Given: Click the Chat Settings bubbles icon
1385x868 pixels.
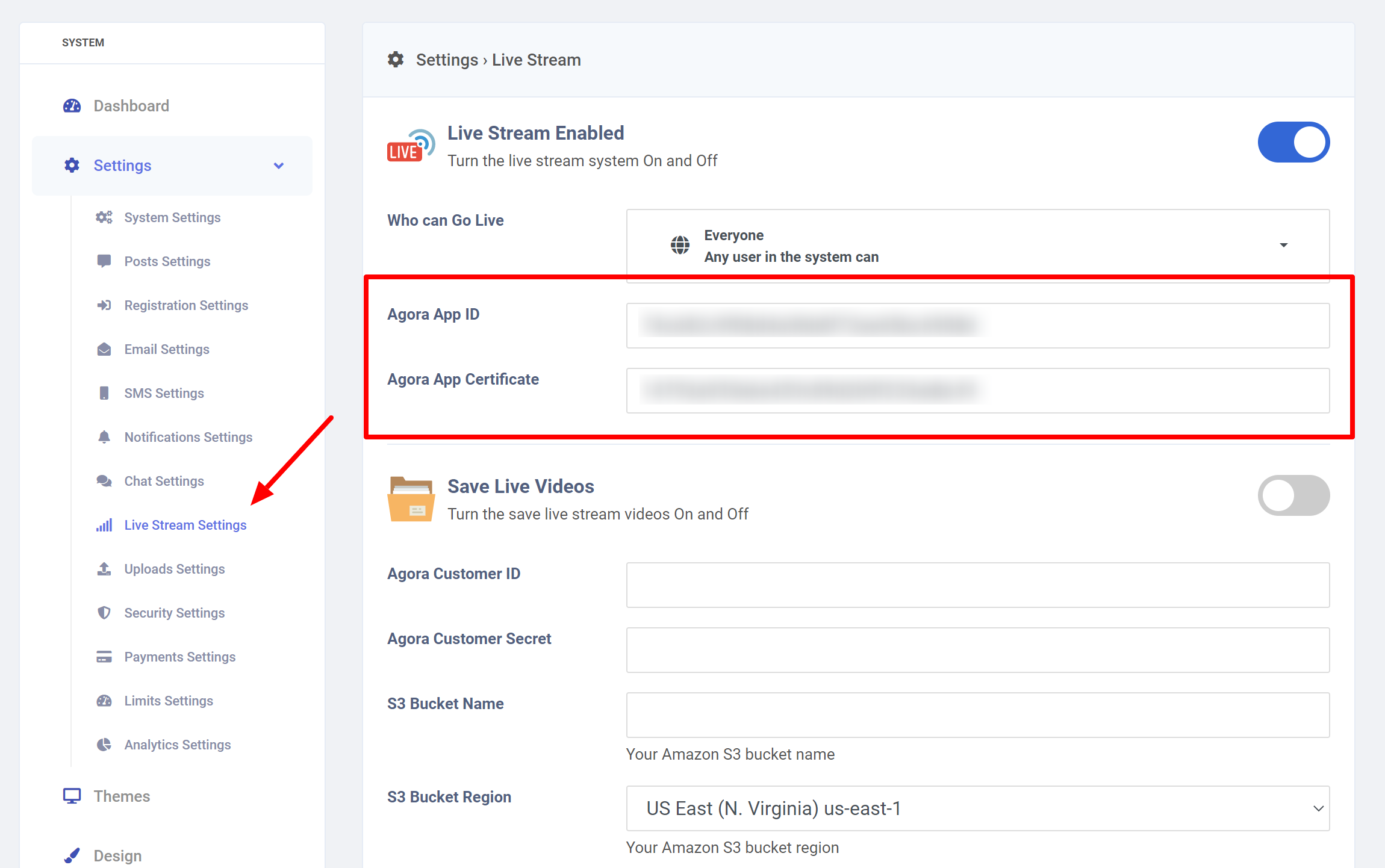Looking at the screenshot, I should 104,481.
